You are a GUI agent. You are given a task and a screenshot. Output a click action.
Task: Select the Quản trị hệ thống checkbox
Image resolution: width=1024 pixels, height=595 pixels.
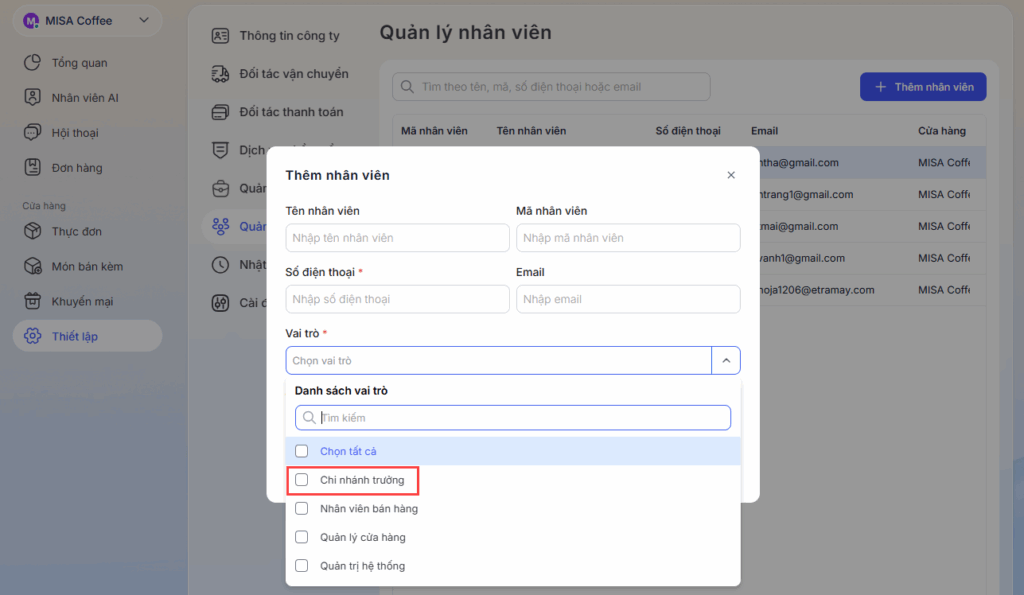[302, 566]
